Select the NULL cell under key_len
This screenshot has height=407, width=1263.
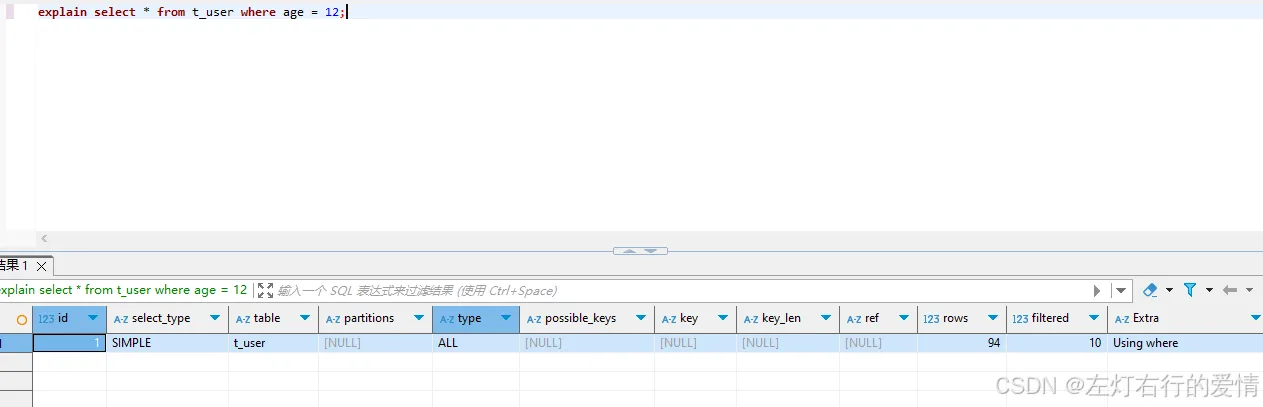click(788, 343)
